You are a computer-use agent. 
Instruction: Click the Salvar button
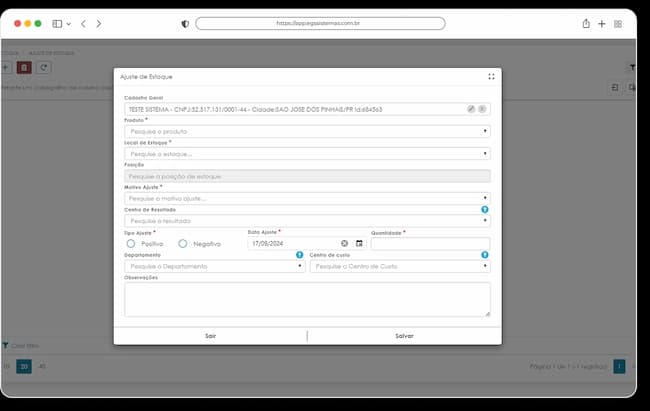point(404,336)
